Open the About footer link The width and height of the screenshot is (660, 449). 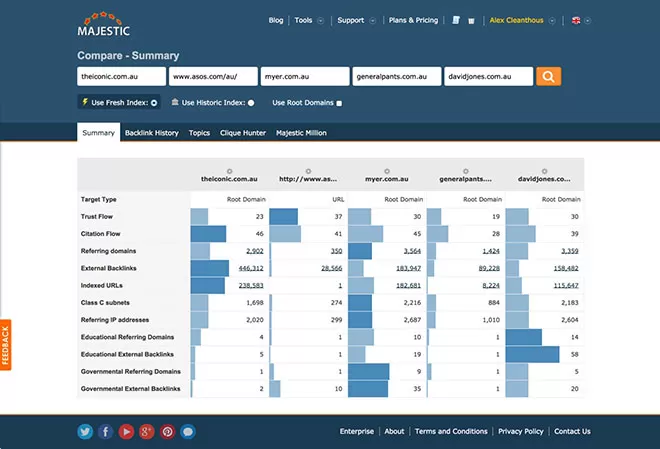(x=394, y=431)
